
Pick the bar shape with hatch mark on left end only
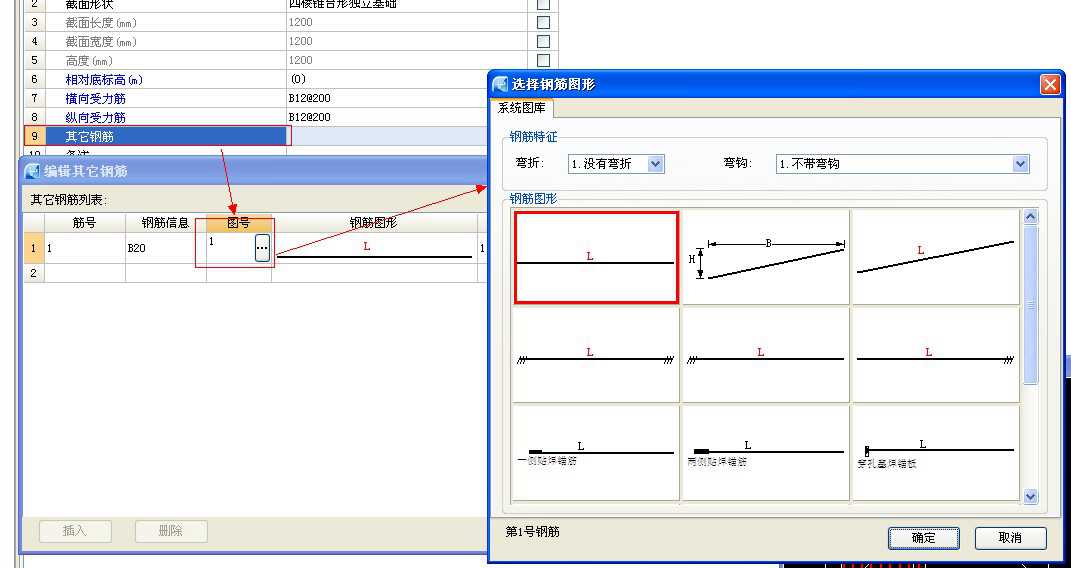pyautogui.click(x=765, y=355)
